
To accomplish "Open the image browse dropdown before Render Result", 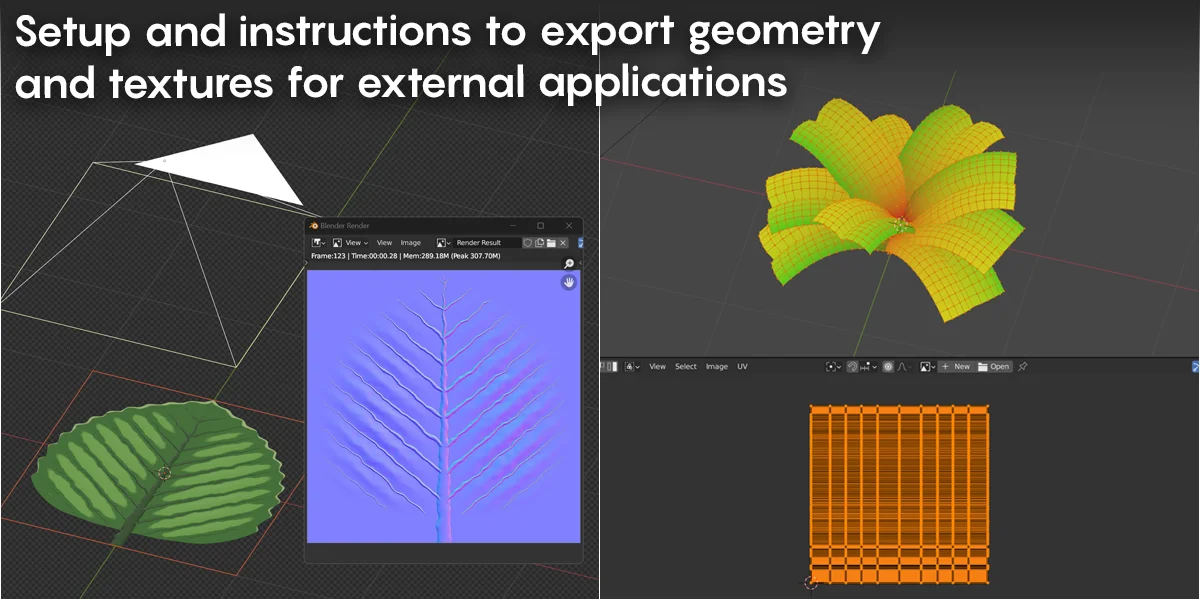I will (x=444, y=243).
